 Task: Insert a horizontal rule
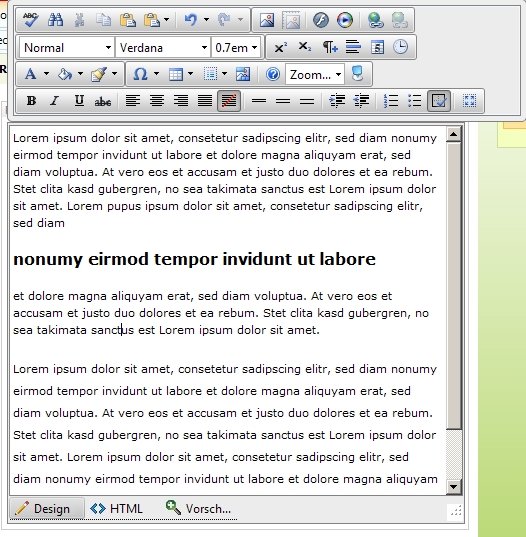tap(353, 47)
